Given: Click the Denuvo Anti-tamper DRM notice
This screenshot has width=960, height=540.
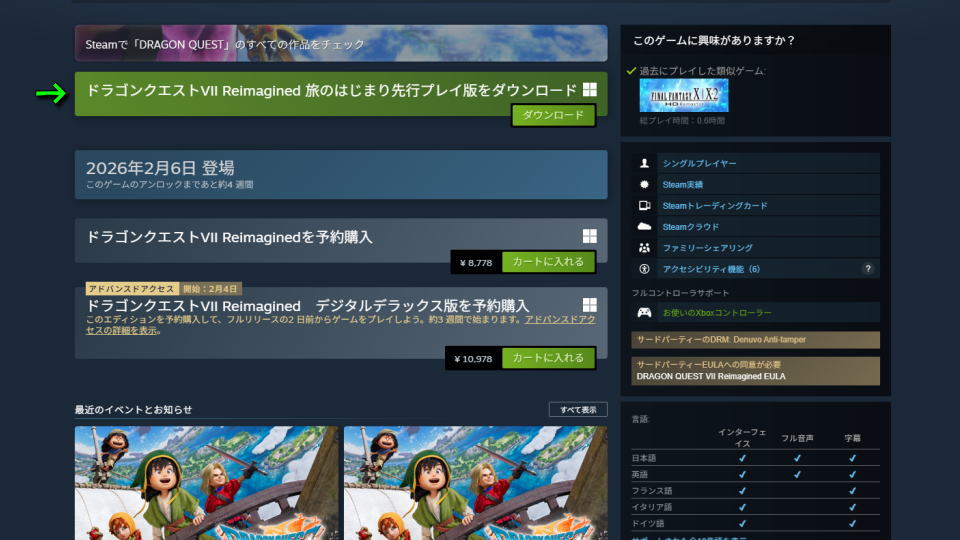Looking at the screenshot, I should [755, 340].
